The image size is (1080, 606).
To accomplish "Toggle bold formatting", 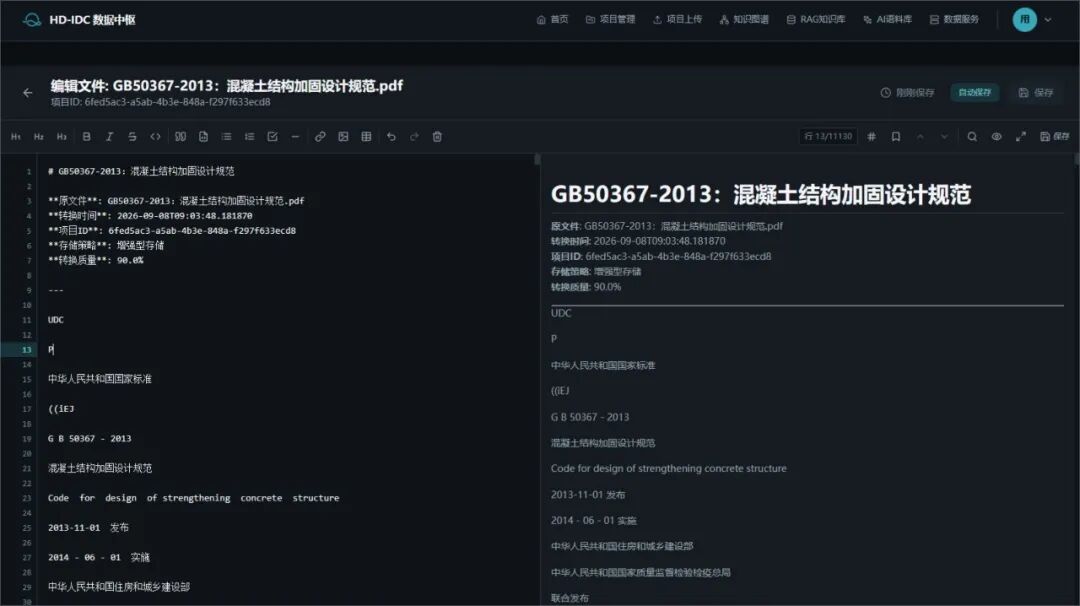I will click(x=86, y=136).
